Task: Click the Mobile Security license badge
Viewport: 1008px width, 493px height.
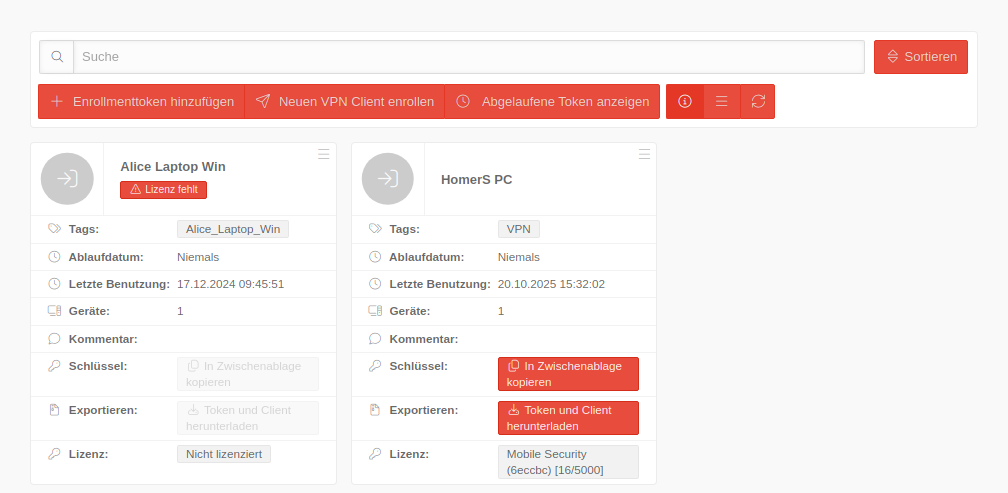Action: pos(568,462)
